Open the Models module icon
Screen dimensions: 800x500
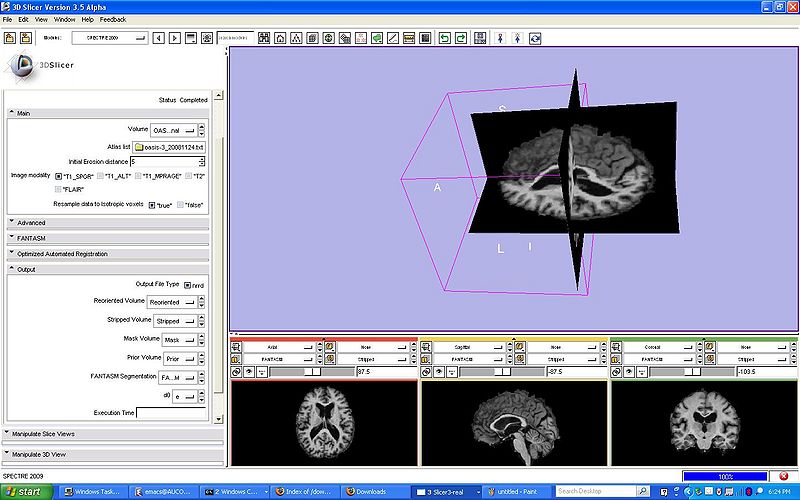[329, 38]
